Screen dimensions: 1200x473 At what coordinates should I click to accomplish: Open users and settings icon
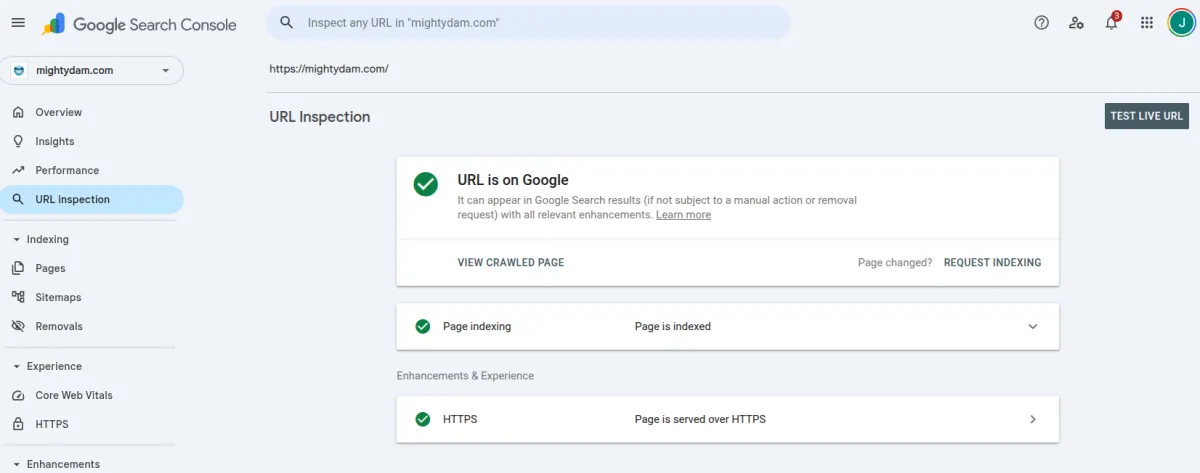(x=1076, y=22)
